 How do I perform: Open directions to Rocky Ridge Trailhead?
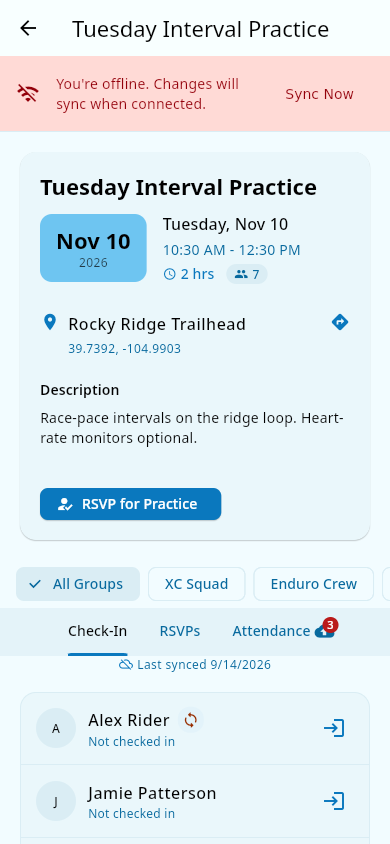click(x=340, y=322)
